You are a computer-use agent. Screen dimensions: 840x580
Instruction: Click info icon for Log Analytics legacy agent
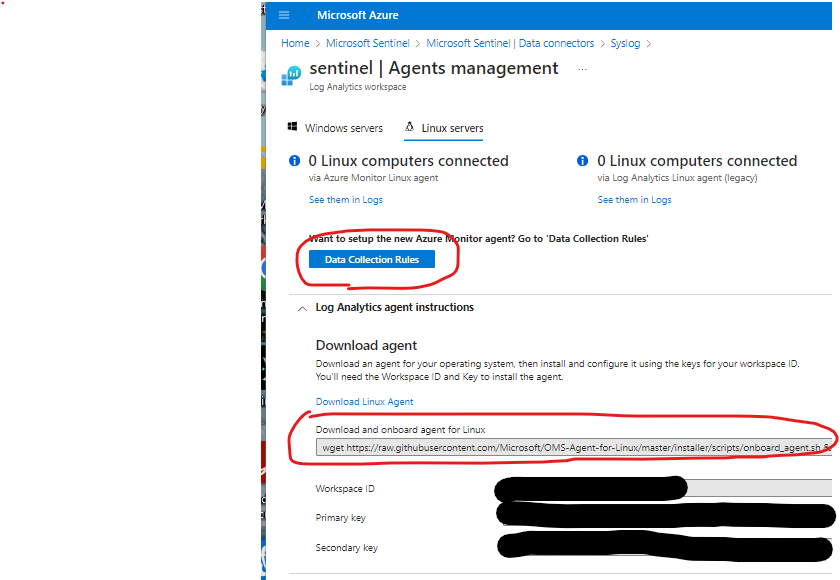point(582,160)
